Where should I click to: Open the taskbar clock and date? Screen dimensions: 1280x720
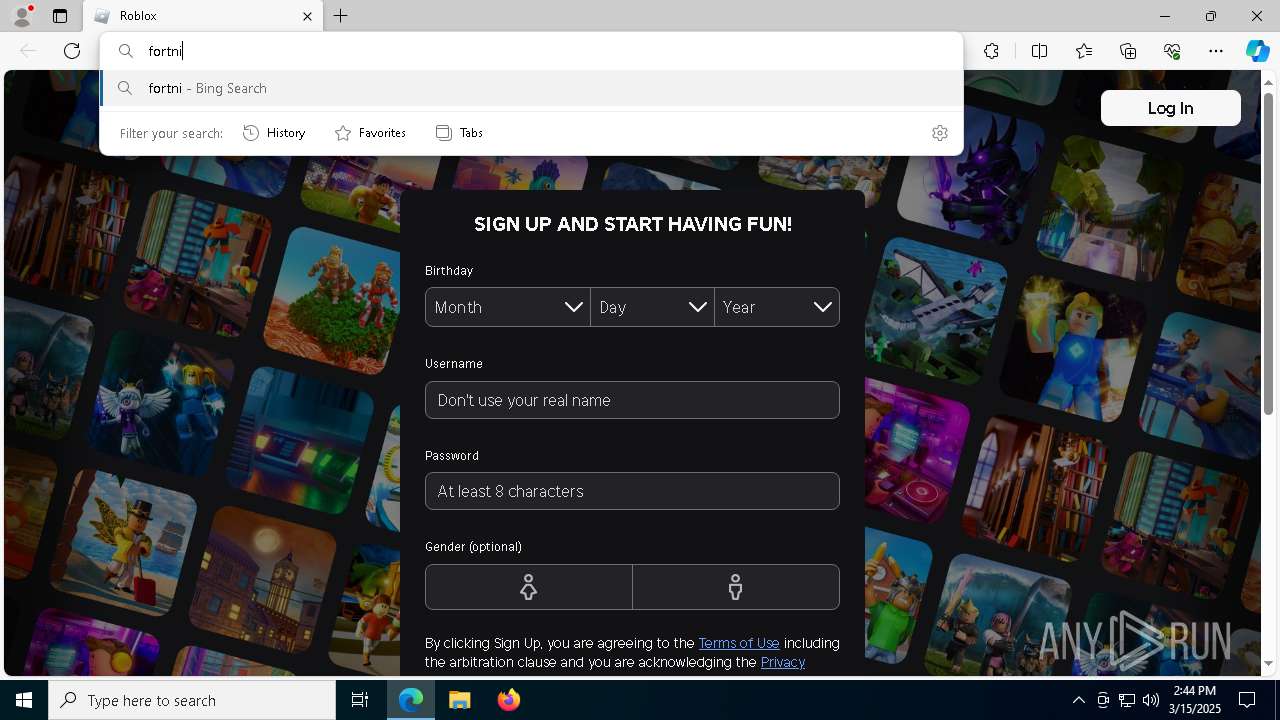[x=1194, y=700]
